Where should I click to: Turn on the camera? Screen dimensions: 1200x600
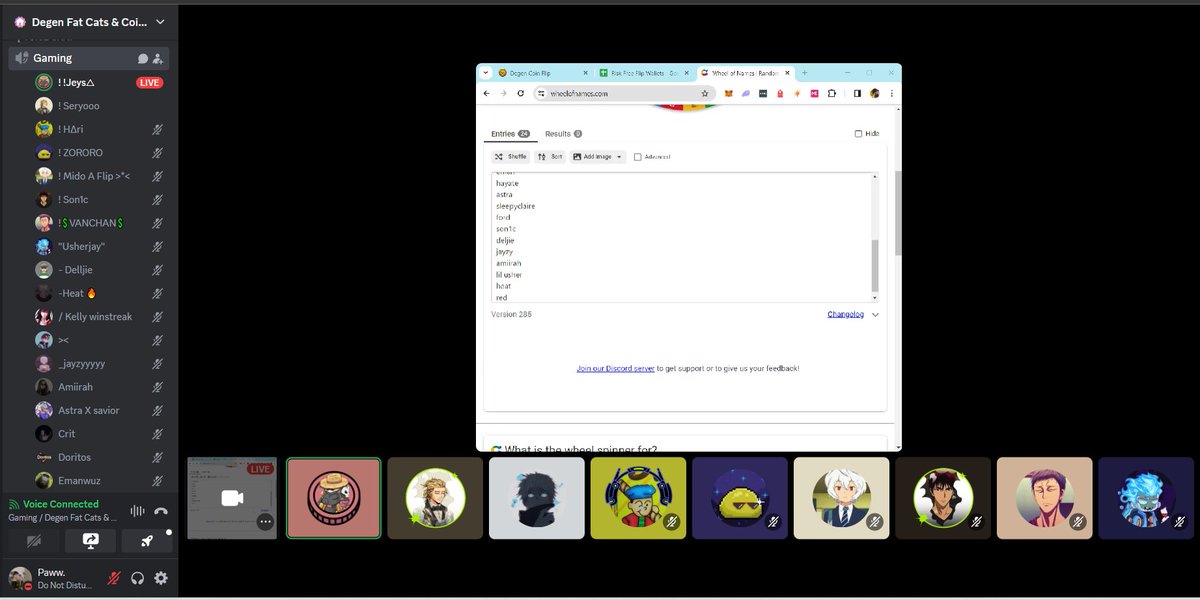click(35, 541)
